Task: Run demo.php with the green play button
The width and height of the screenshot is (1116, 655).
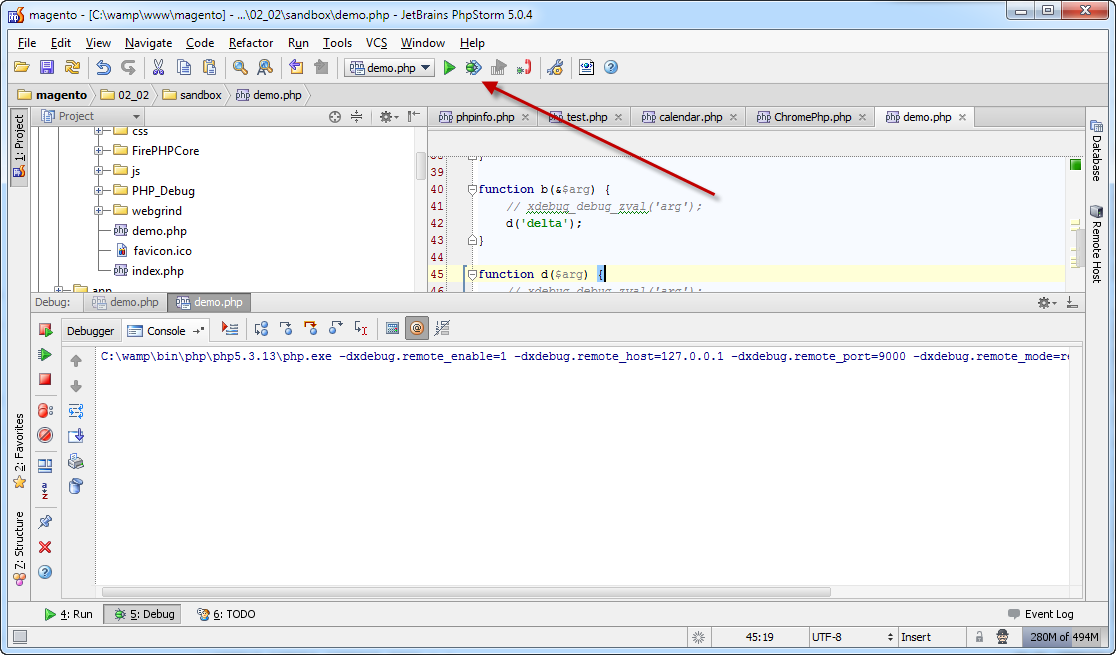Action: (x=449, y=68)
